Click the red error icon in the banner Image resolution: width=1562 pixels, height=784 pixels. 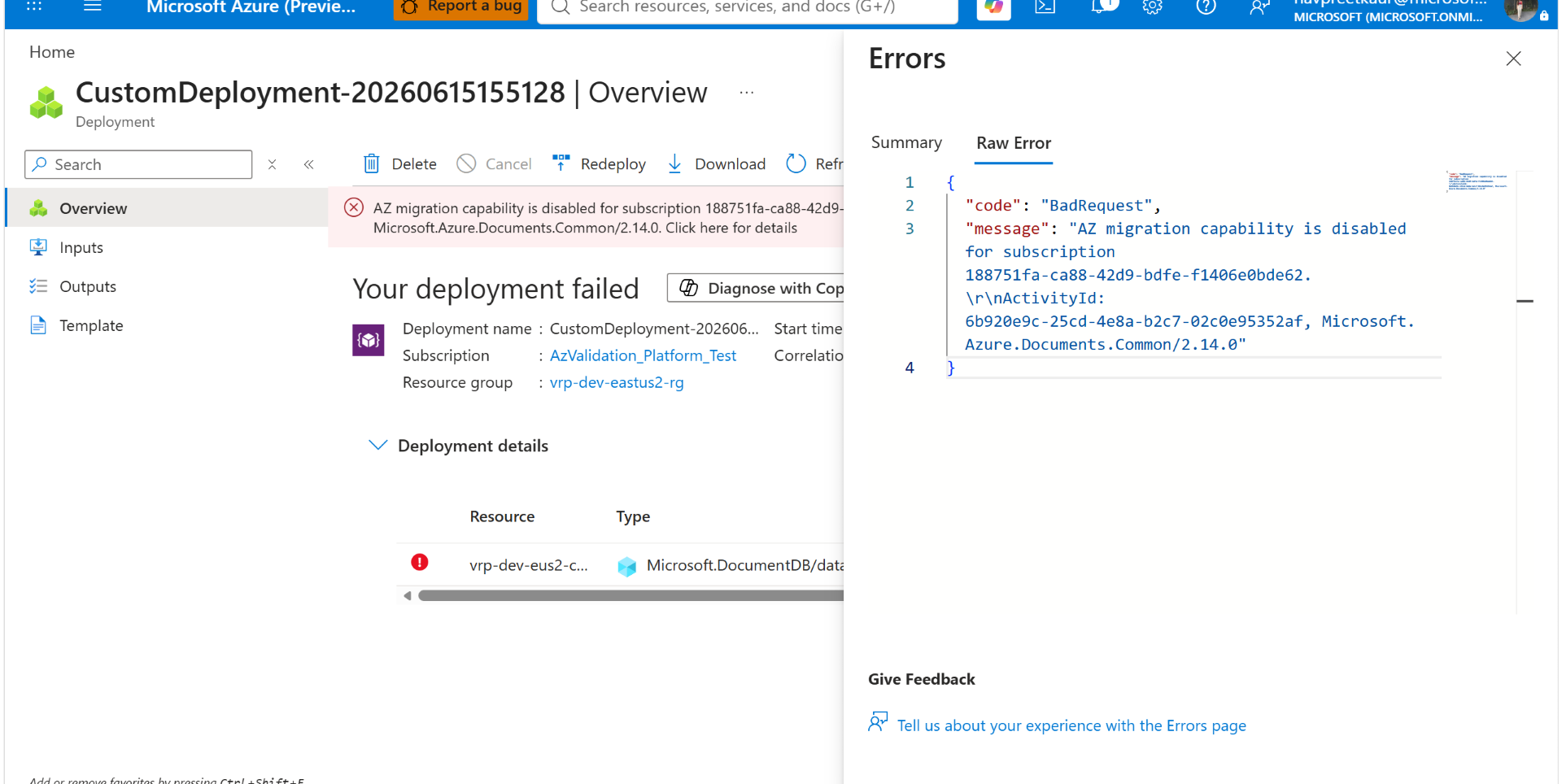pos(354,207)
